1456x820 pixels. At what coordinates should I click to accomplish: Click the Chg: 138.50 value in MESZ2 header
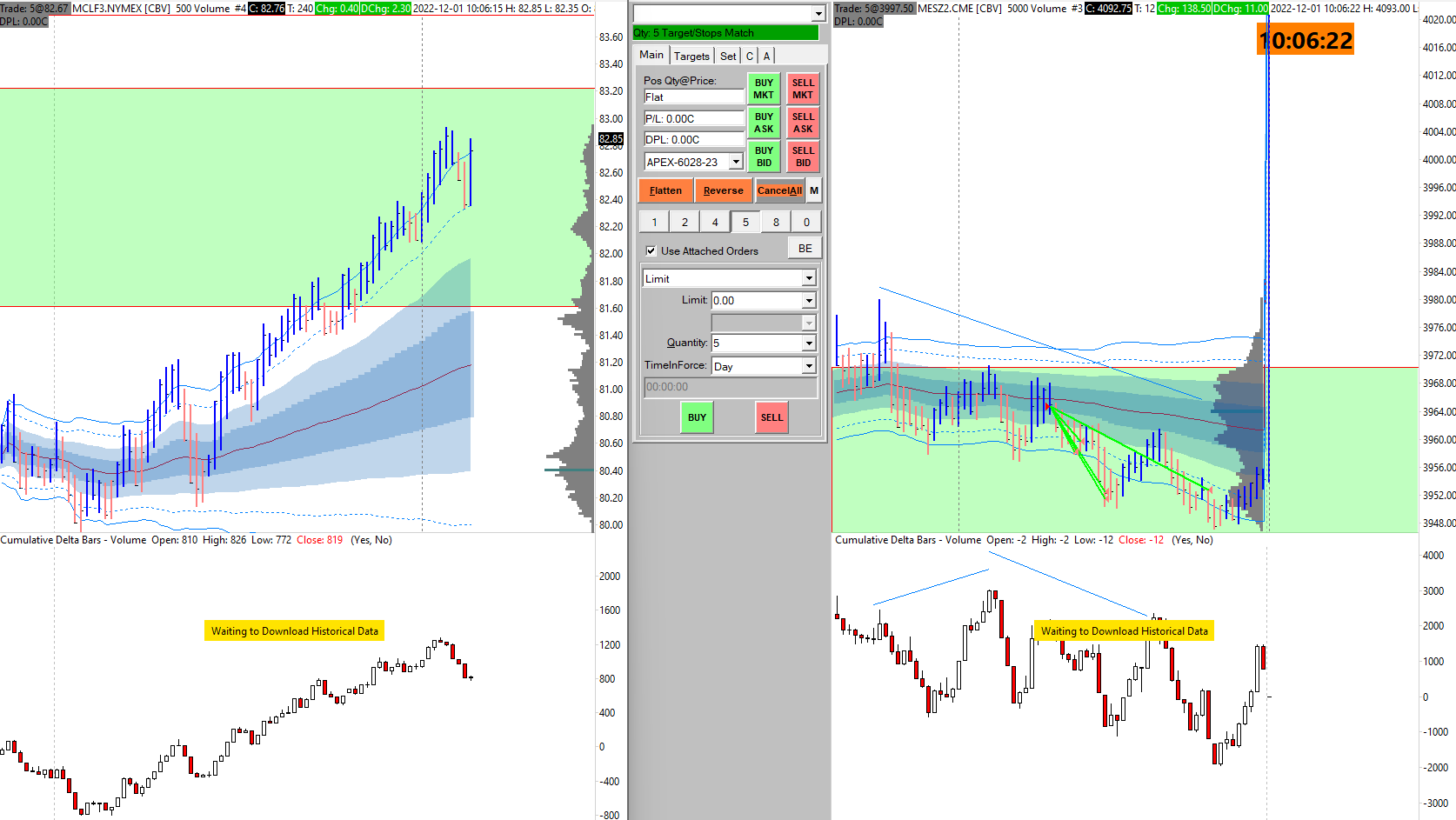point(1184,9)
